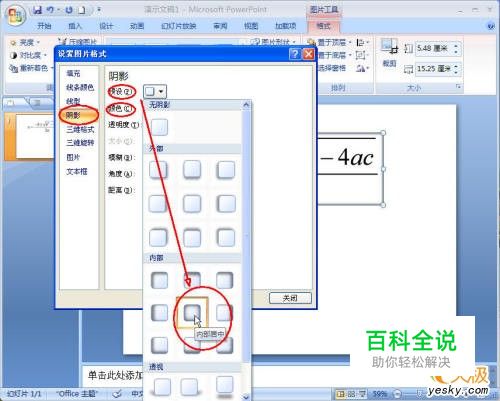
Task: Open the Align dropdown in Arrange group
Action: click(x=363, y=42)
